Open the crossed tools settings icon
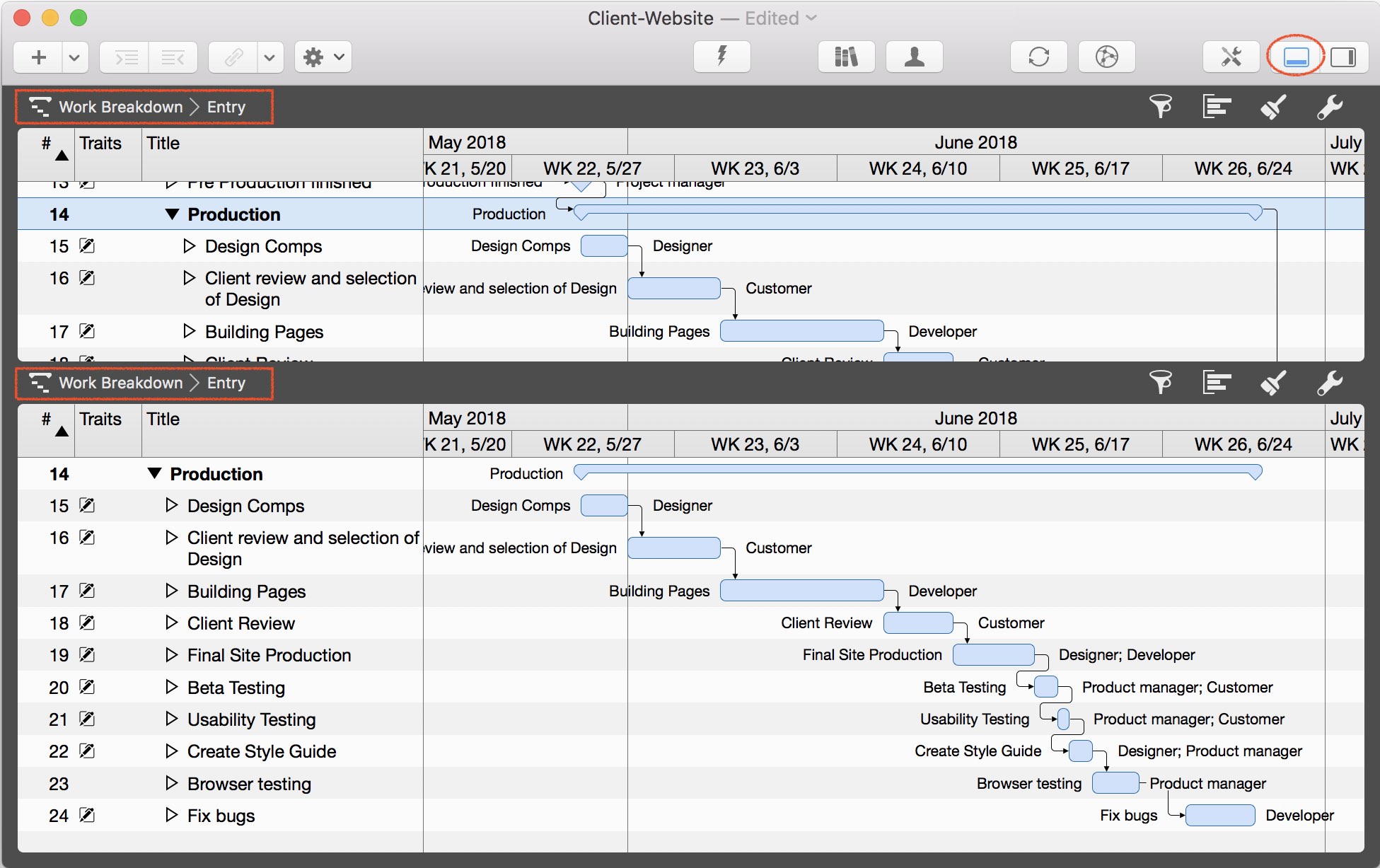 click(1231, 57)
